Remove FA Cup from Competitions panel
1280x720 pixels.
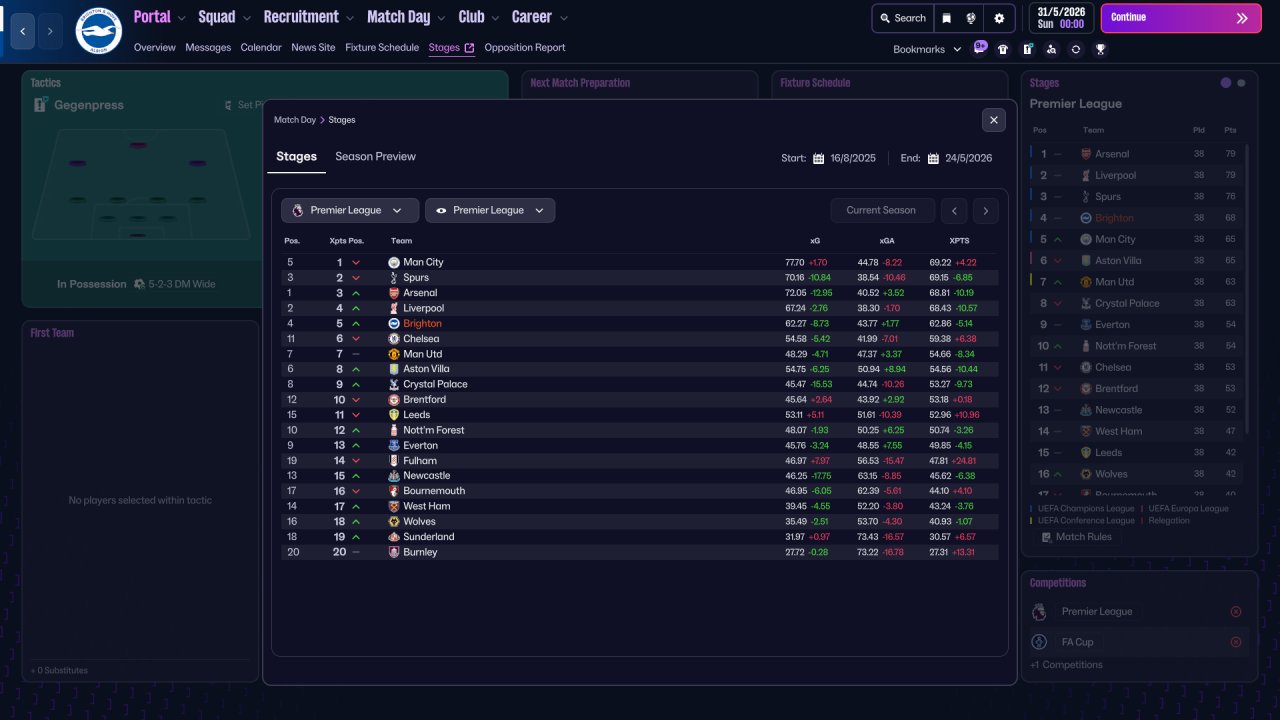coord(1236,642)
